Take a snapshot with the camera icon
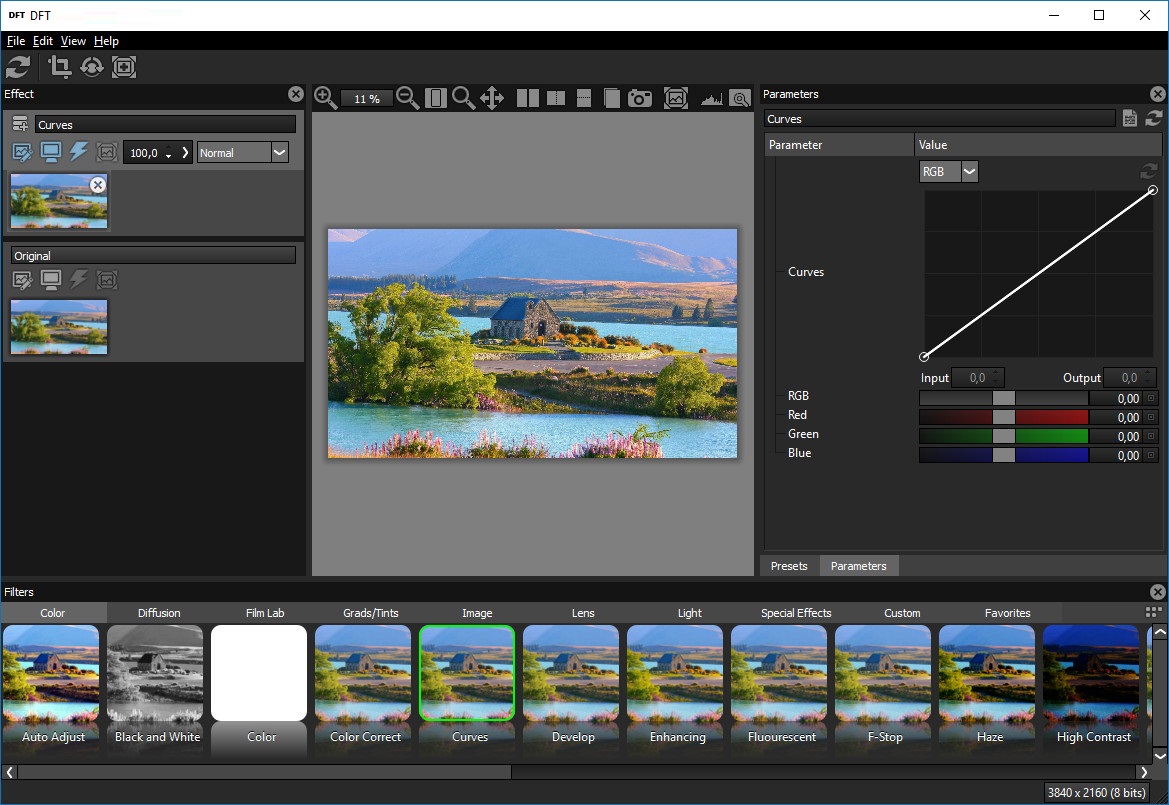Viewport: 1169px width, 805px height. tap(640, 98)
